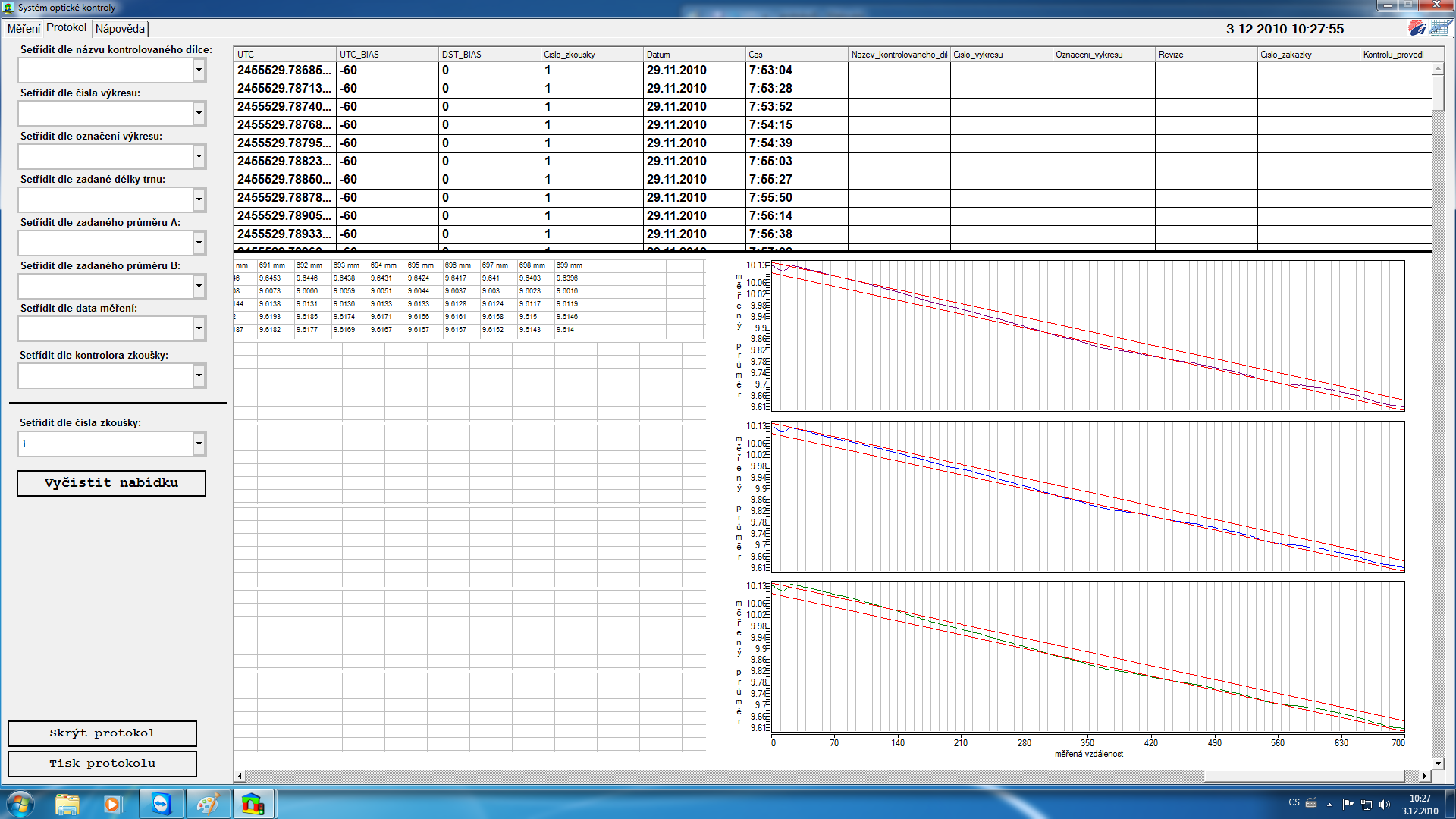Open TeamViewer from the taskbar

[x=162, y=804]
